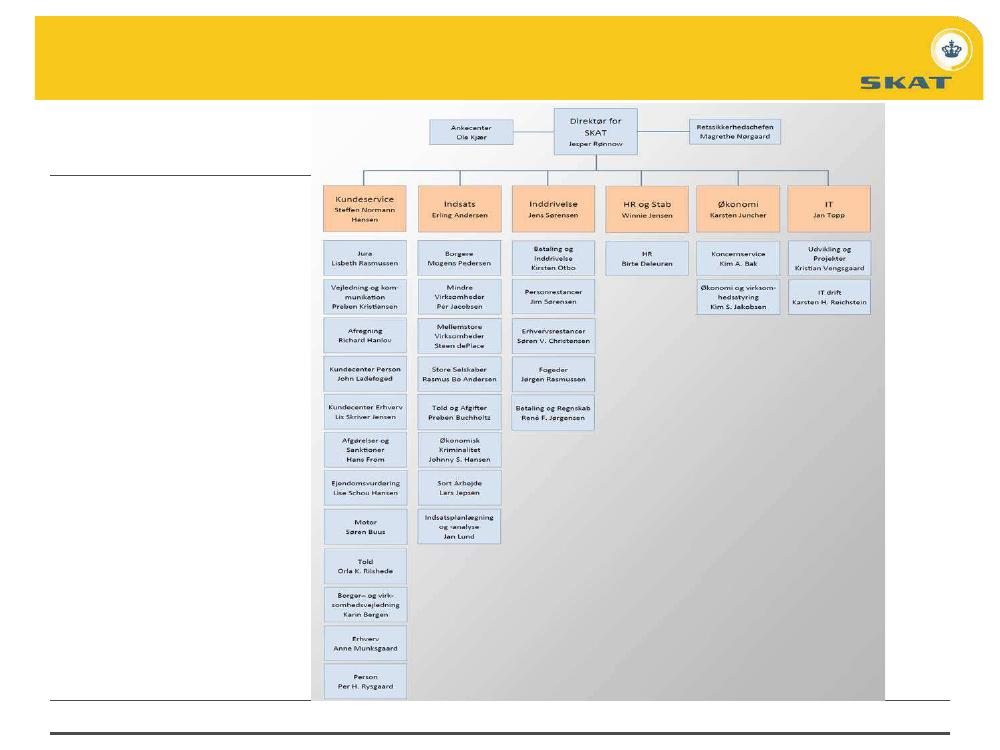Select Retssikkerhedschefen Magrethe Nørgaard box

[x=735, y=132]
